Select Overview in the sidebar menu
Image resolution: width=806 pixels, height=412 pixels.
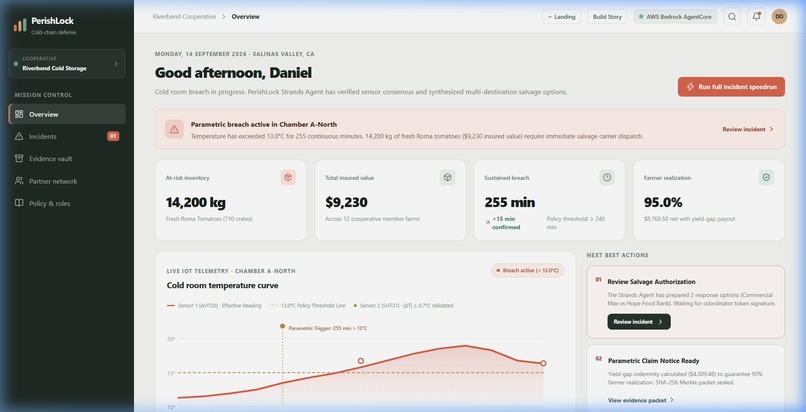point(67,114)
